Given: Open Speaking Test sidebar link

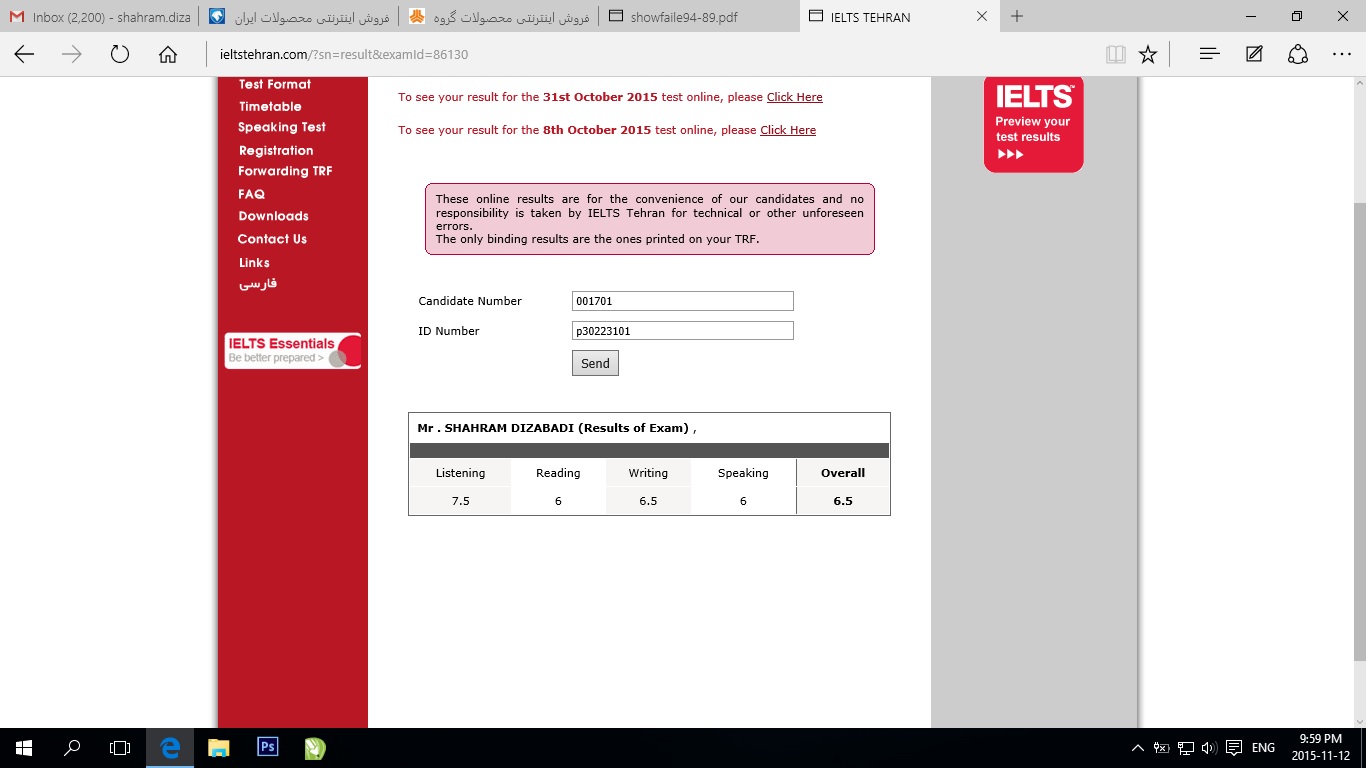Looking at the screenshot, I should pyautogui.click(x=282, y=127).
